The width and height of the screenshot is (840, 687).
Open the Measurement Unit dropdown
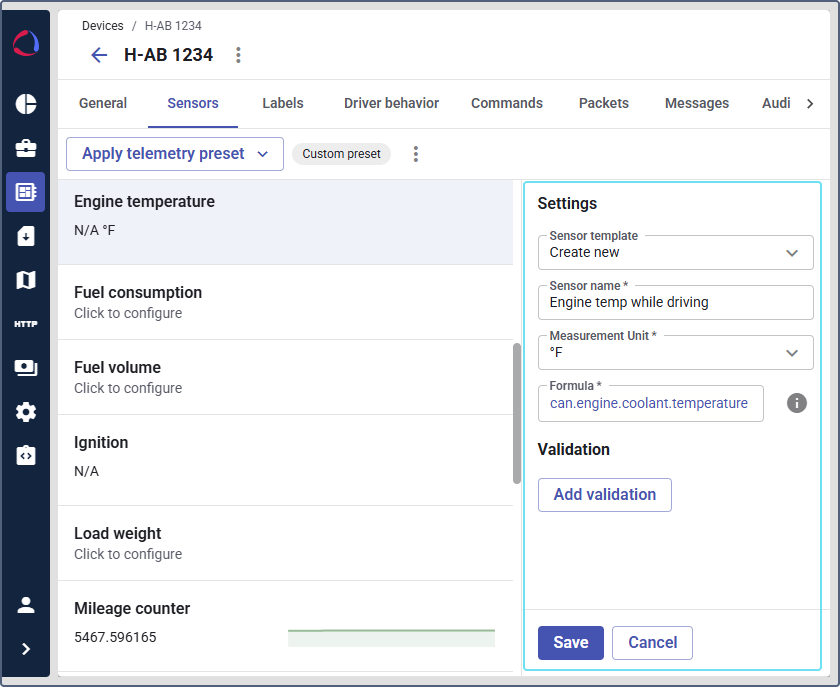pyautogui.click(x=675, y=352)
